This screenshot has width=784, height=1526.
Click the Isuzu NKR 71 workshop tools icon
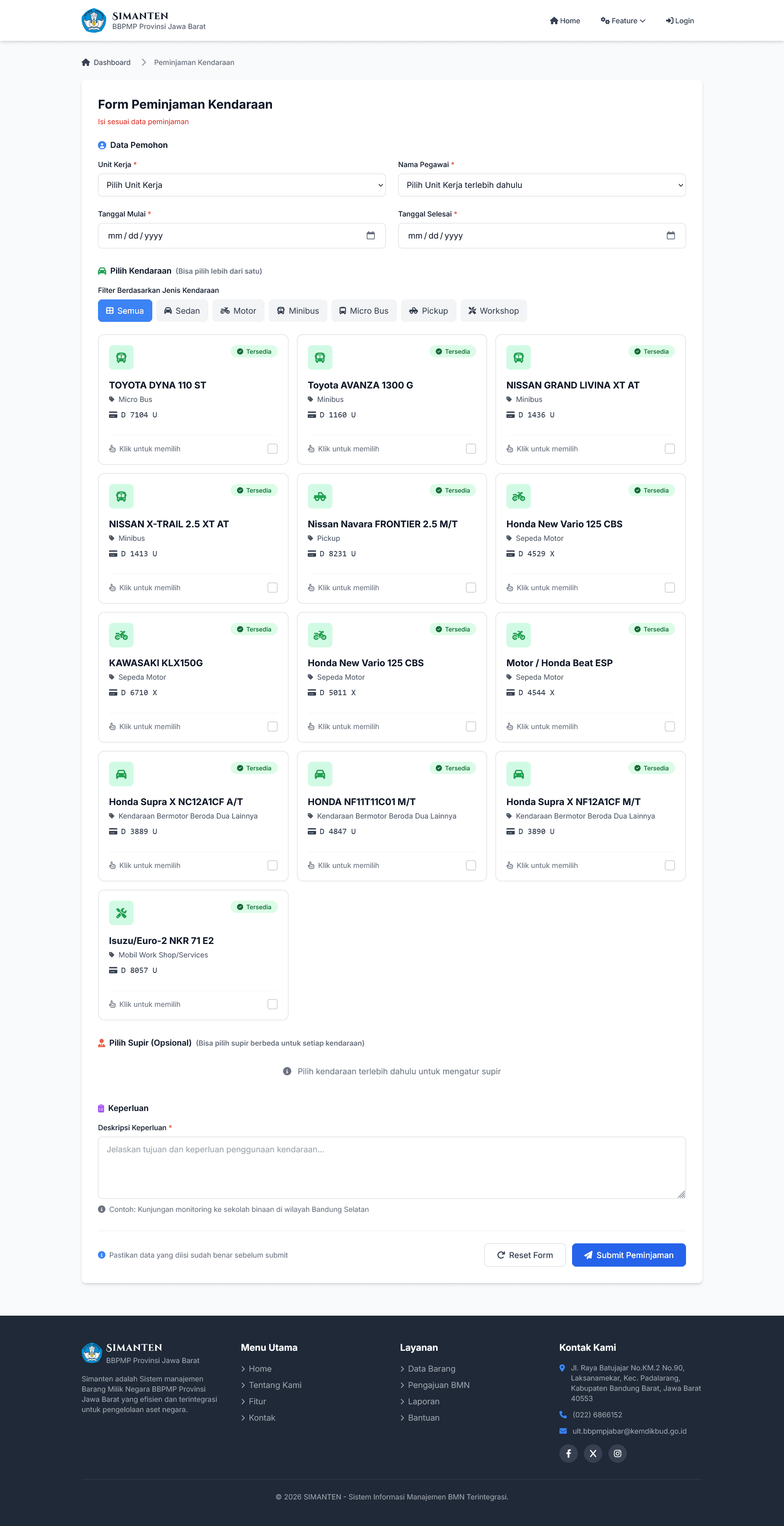[121, 913]
